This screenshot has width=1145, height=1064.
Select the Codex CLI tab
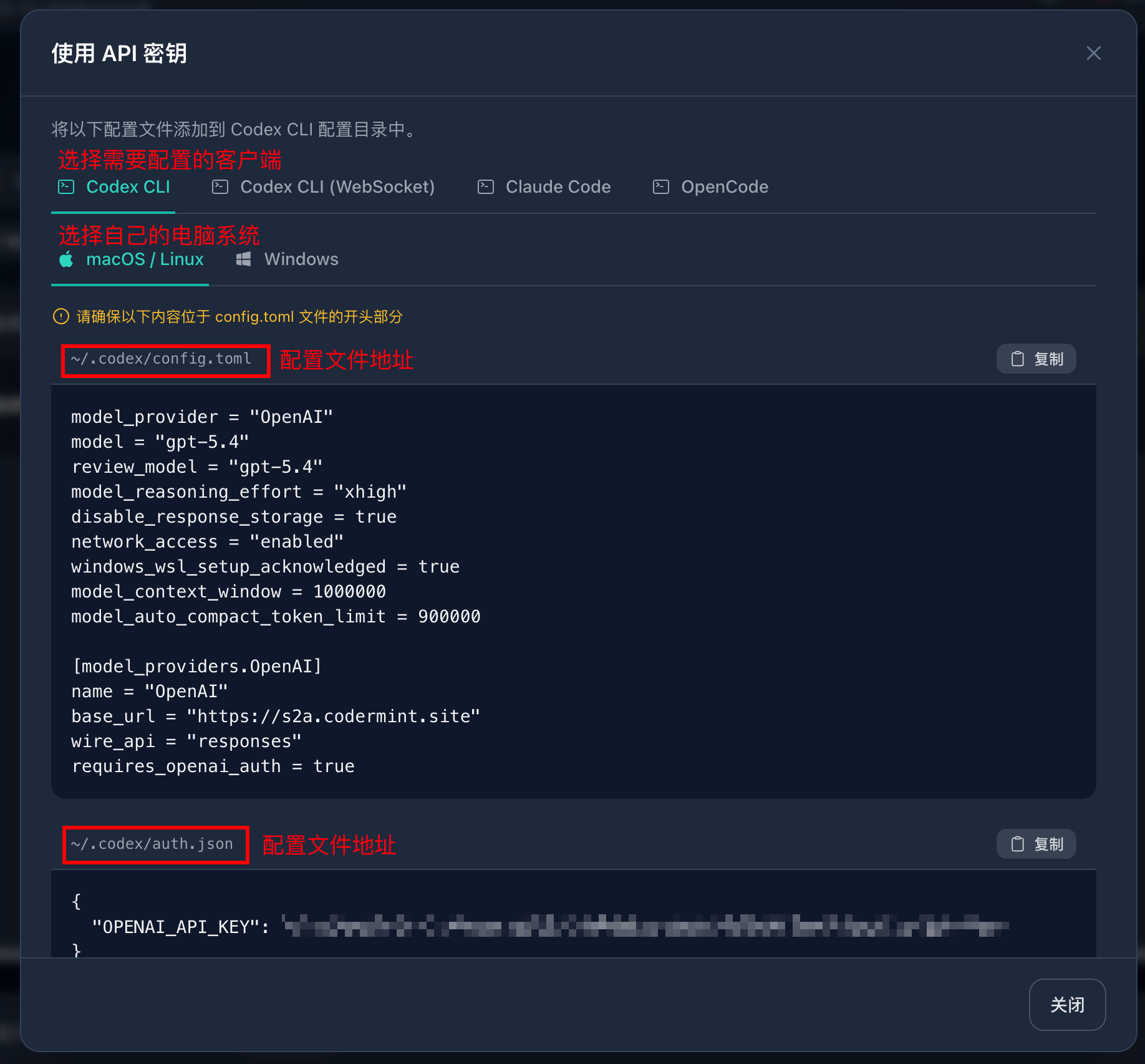pos(114,187)
